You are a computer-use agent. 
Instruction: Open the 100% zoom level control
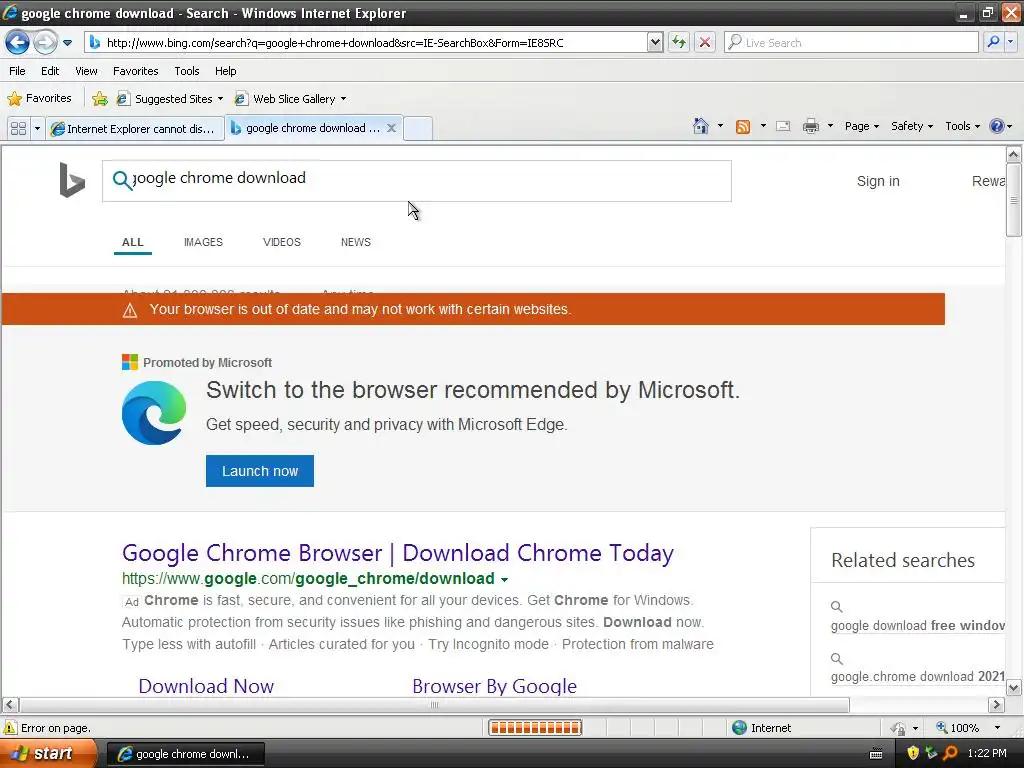pyautogui.click(x=969, y=728)
